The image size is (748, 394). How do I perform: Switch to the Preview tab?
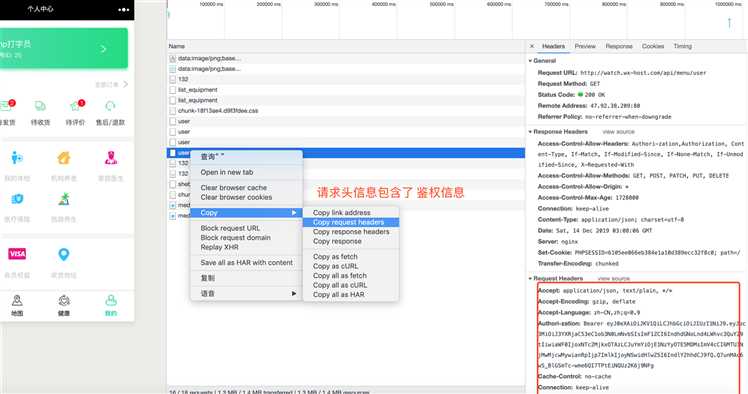(x=585, y=46)
